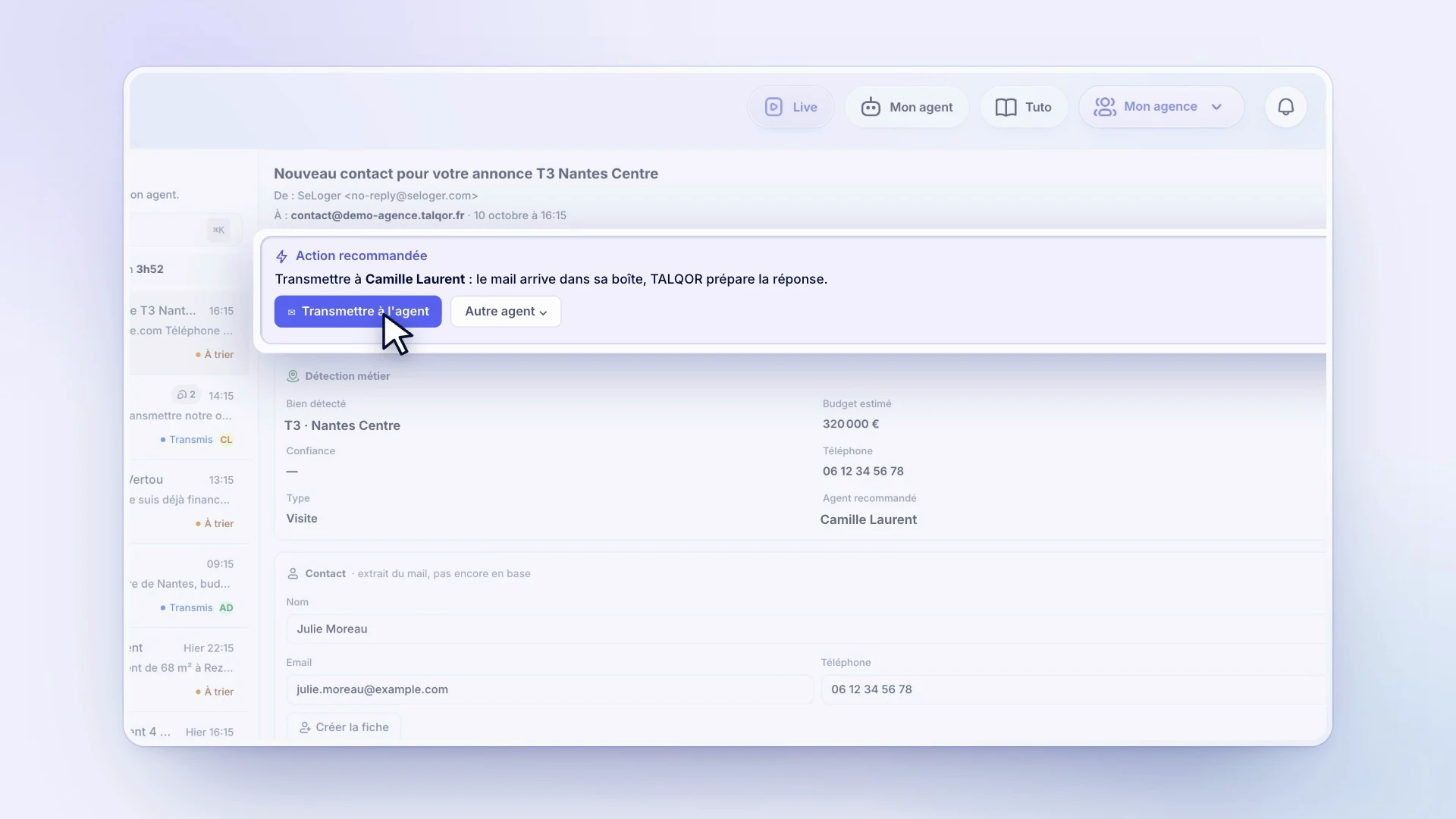The height and width of the screenshot is (819, 1456).
Task: Open notifications bell
Action: pos(1285,107)
